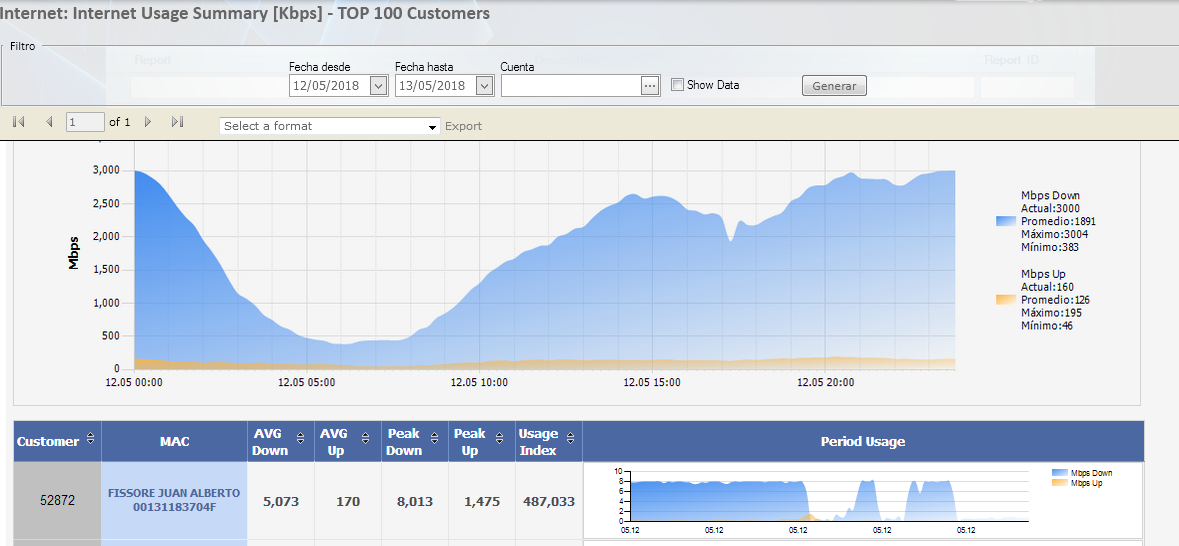This screenshot has height=546, width=1179.
Task: Enable the Show Data checkbox
Action: point(678,85)
